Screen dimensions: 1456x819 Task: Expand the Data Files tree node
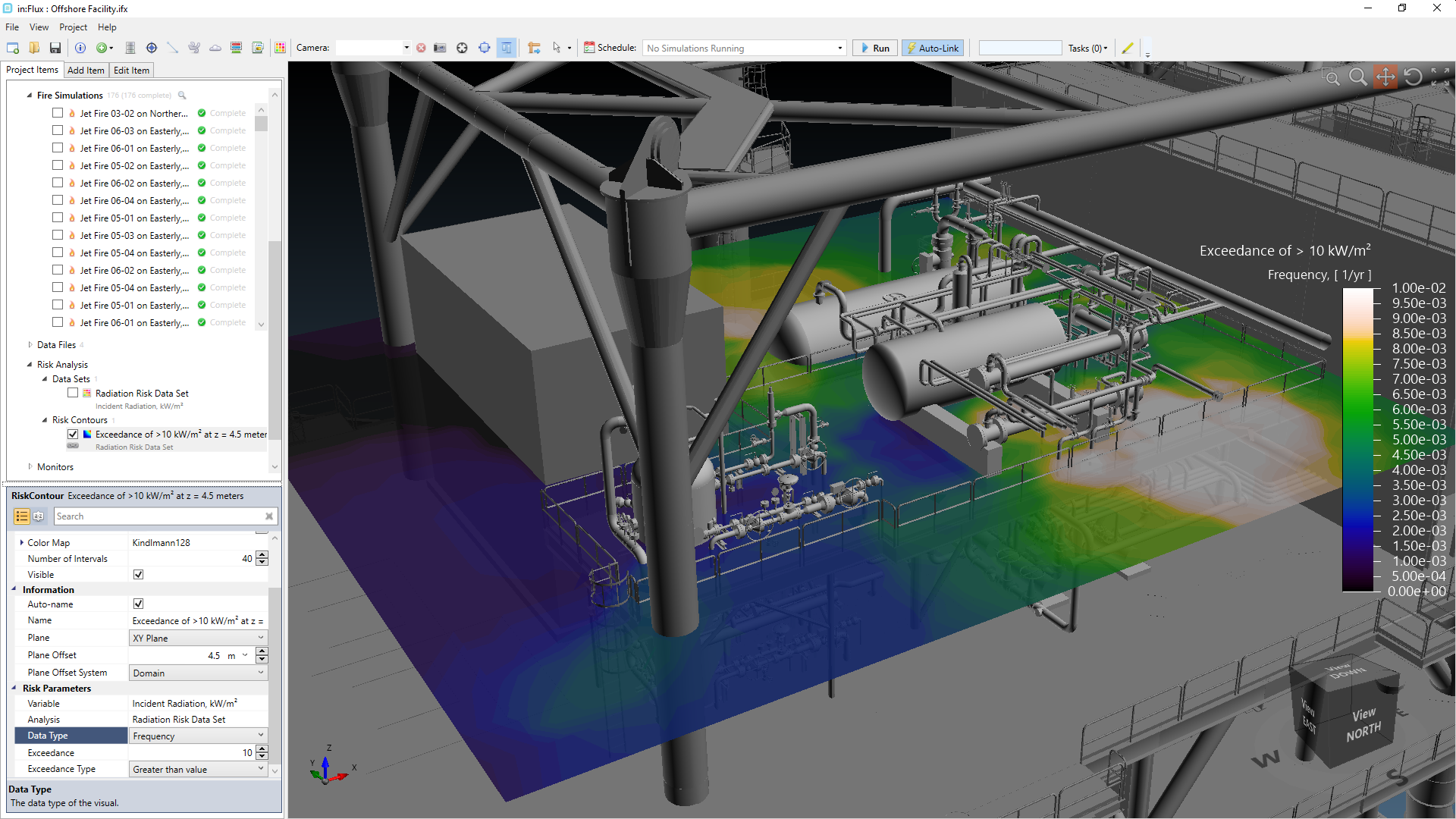click(30, 345)
